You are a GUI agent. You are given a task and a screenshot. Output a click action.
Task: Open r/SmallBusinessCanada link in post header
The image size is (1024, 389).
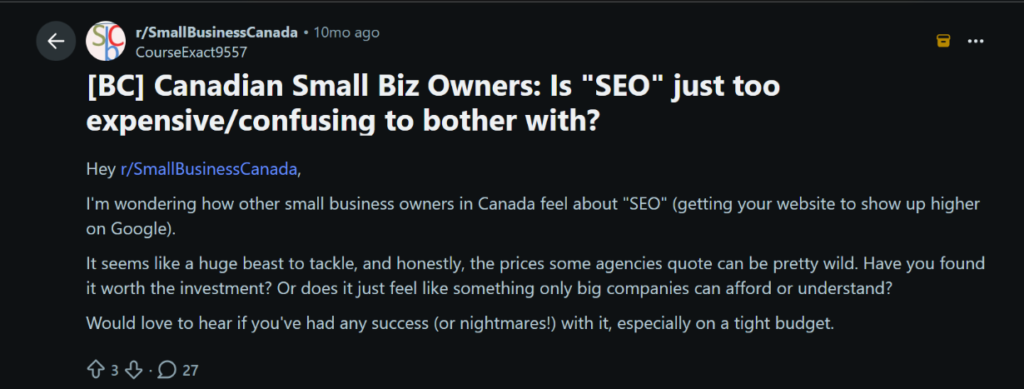pyautogui.click(x=216, y=32)
